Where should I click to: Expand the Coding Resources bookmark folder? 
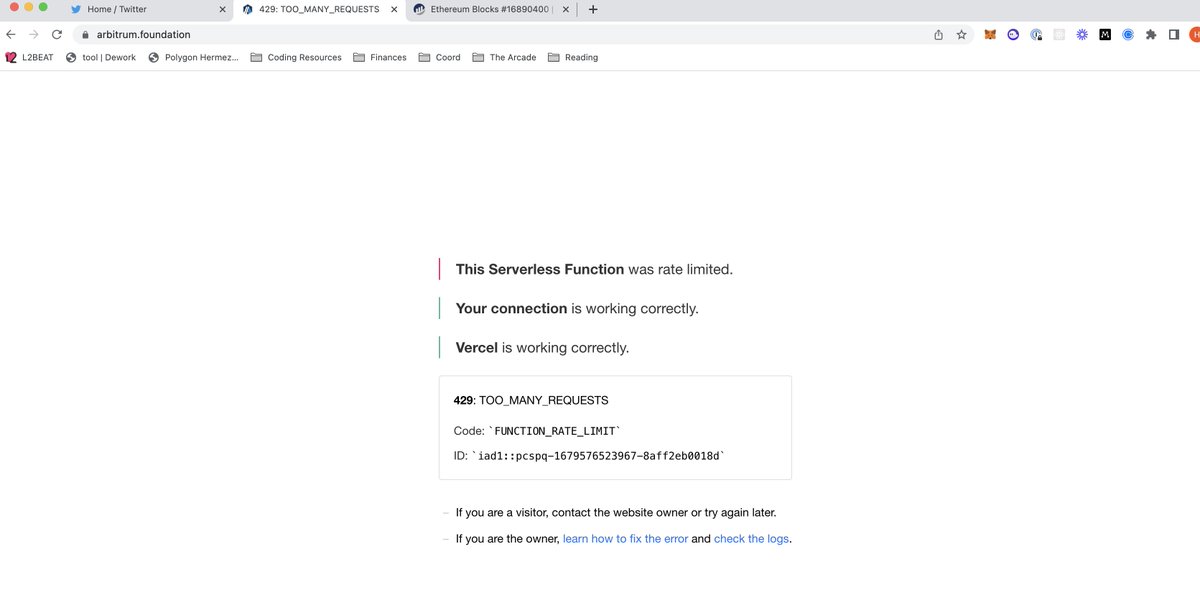tap(296, 57)
